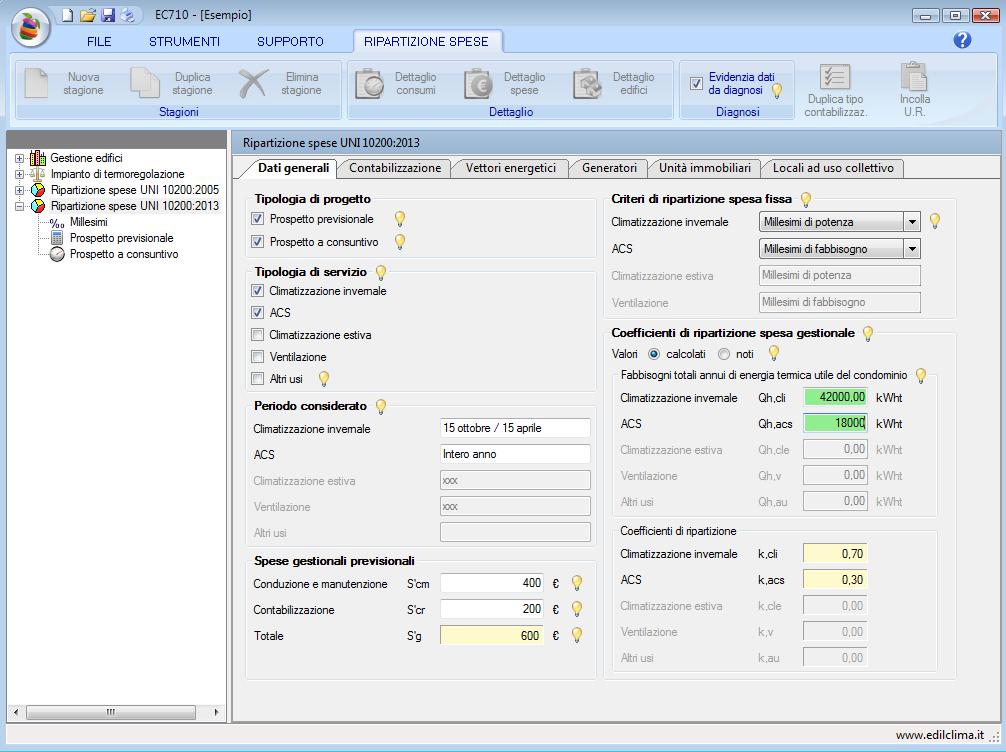Click lightbulb next to Tipologia di servizio
Screen dimensions: 1006x752
(380, 273)
